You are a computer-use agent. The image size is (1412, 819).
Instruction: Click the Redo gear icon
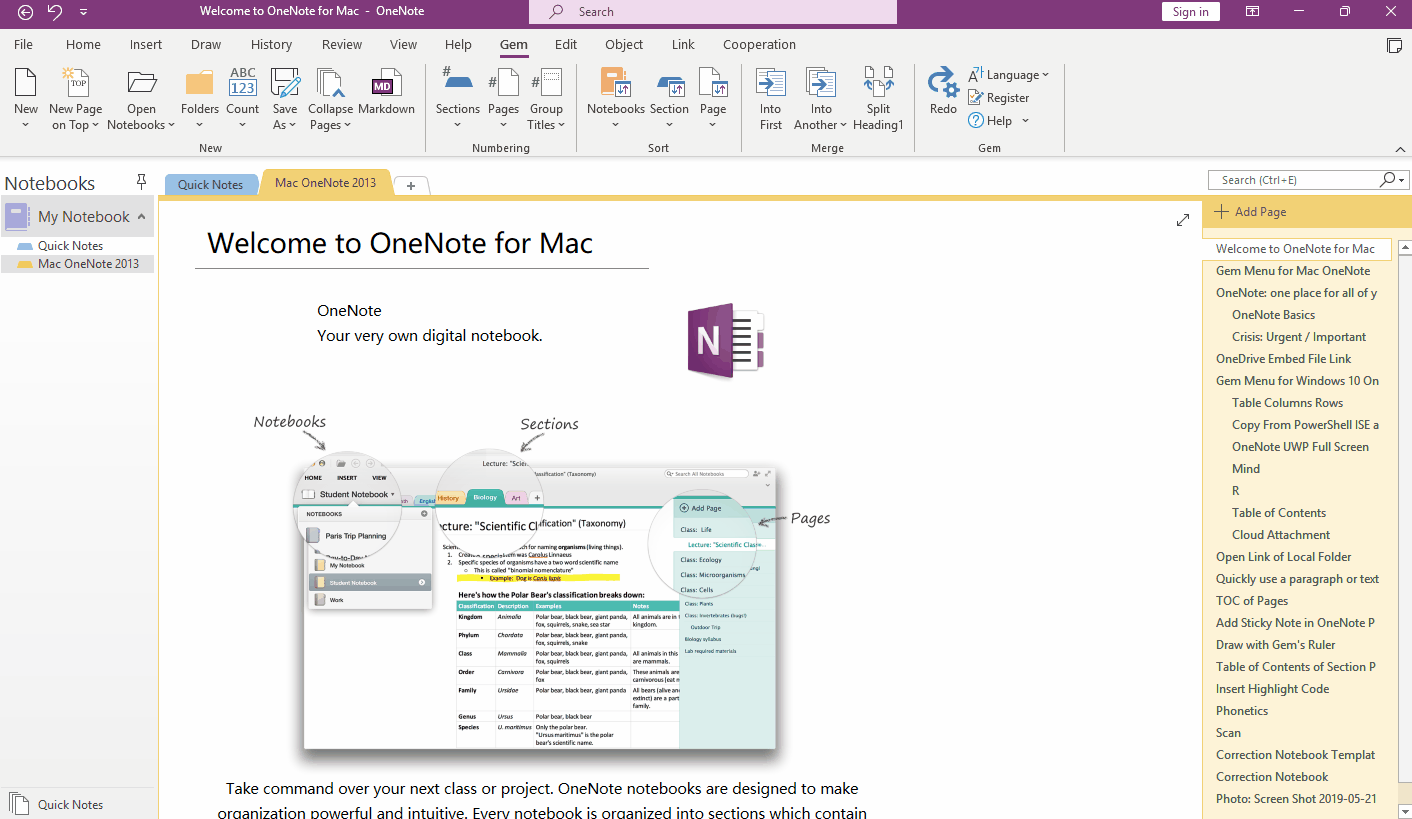click(943, 83)
